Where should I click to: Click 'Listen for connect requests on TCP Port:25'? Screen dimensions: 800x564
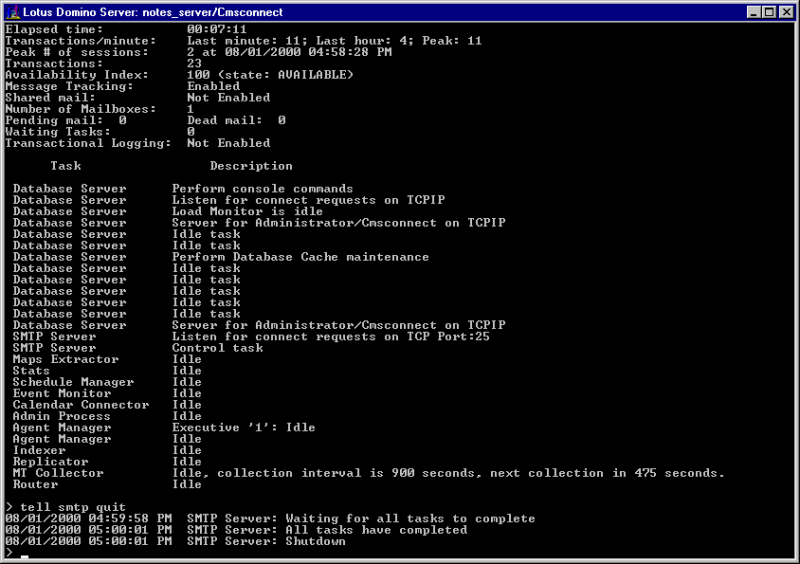[331, 336]
